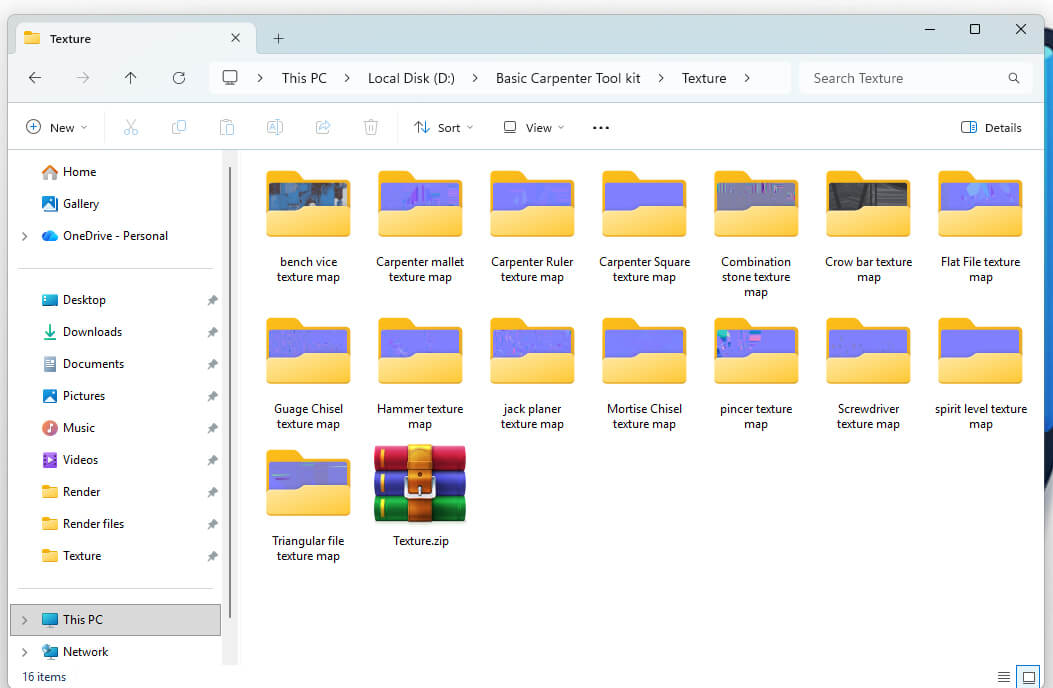Open the View layout dropdown

(534, 128)
